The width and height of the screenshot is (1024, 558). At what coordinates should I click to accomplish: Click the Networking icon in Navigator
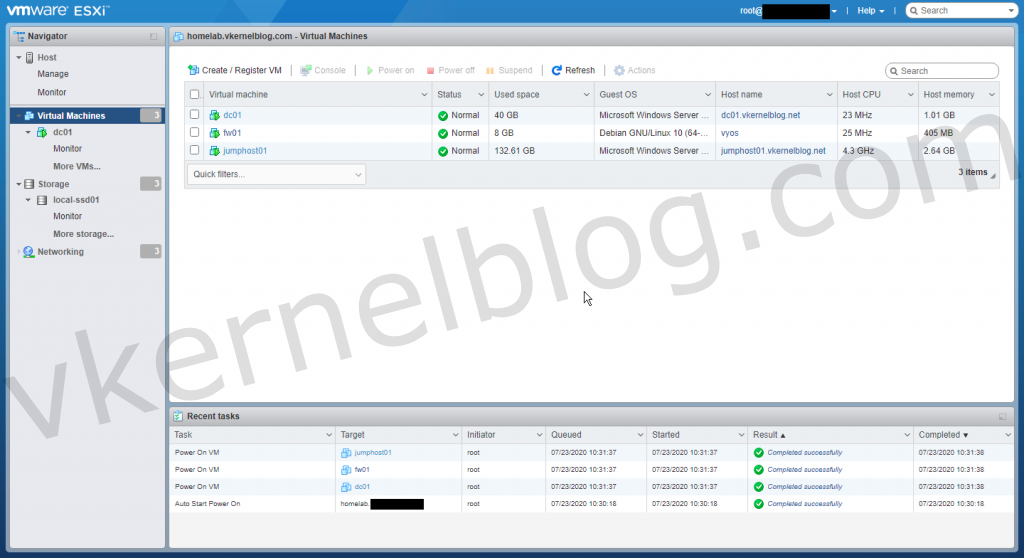click(28, 252)
